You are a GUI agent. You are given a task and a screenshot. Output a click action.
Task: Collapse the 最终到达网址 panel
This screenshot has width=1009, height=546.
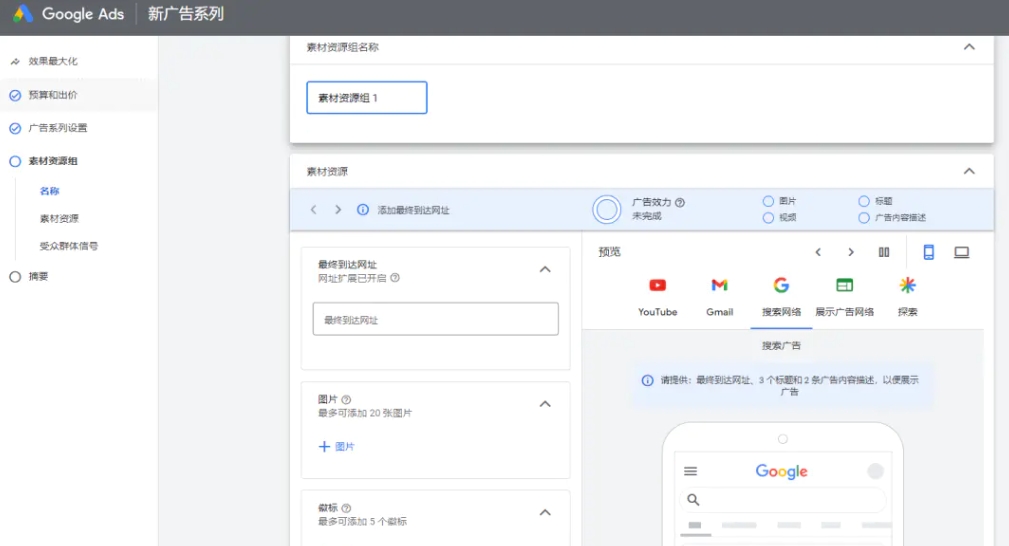545,269
